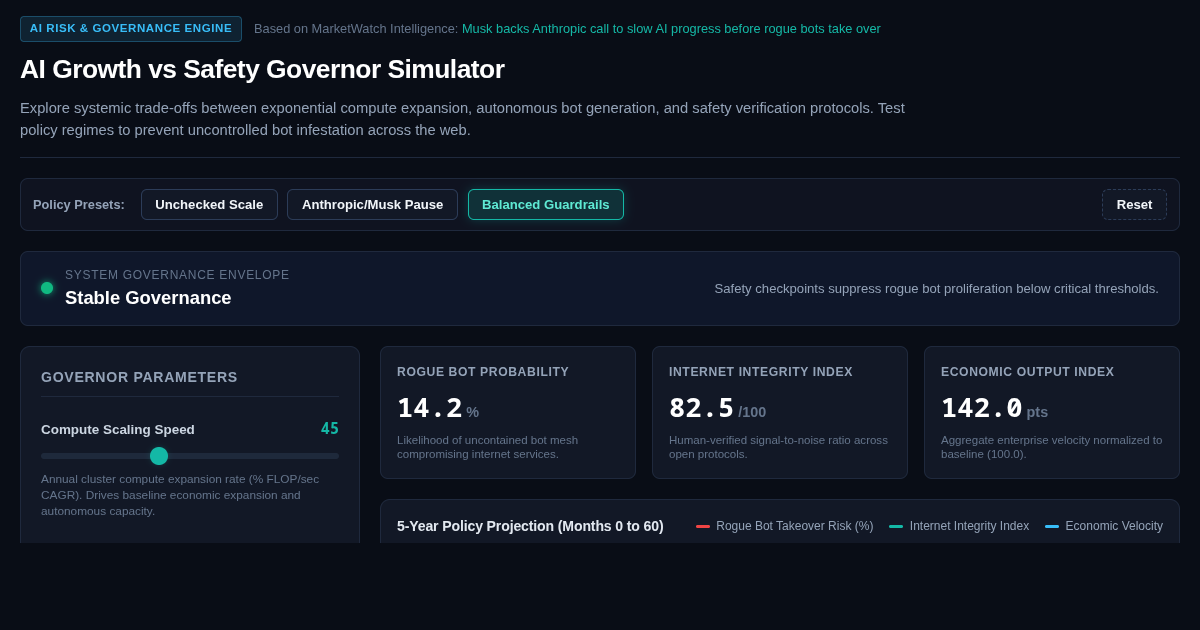Adjust the Compute Scaling Speed slider handle
This screenshot has height=630, width=1200.
[159, 456]
